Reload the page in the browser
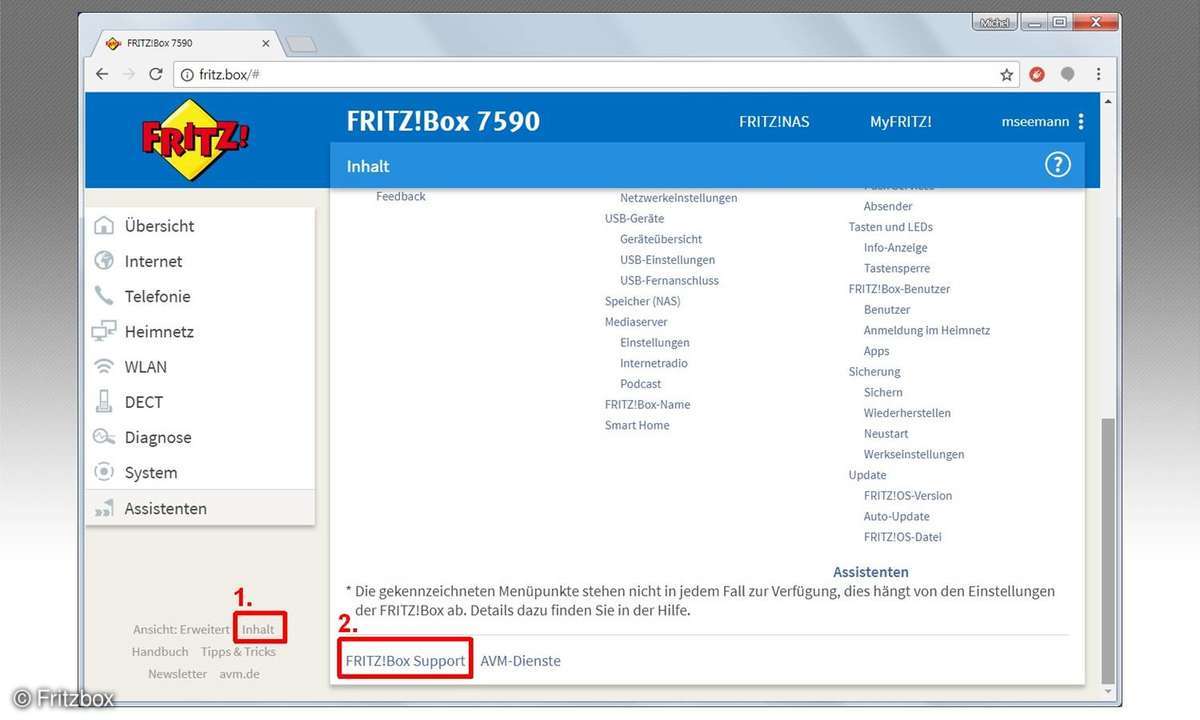Screen dimensions: 1200x720 click(156, 74)
